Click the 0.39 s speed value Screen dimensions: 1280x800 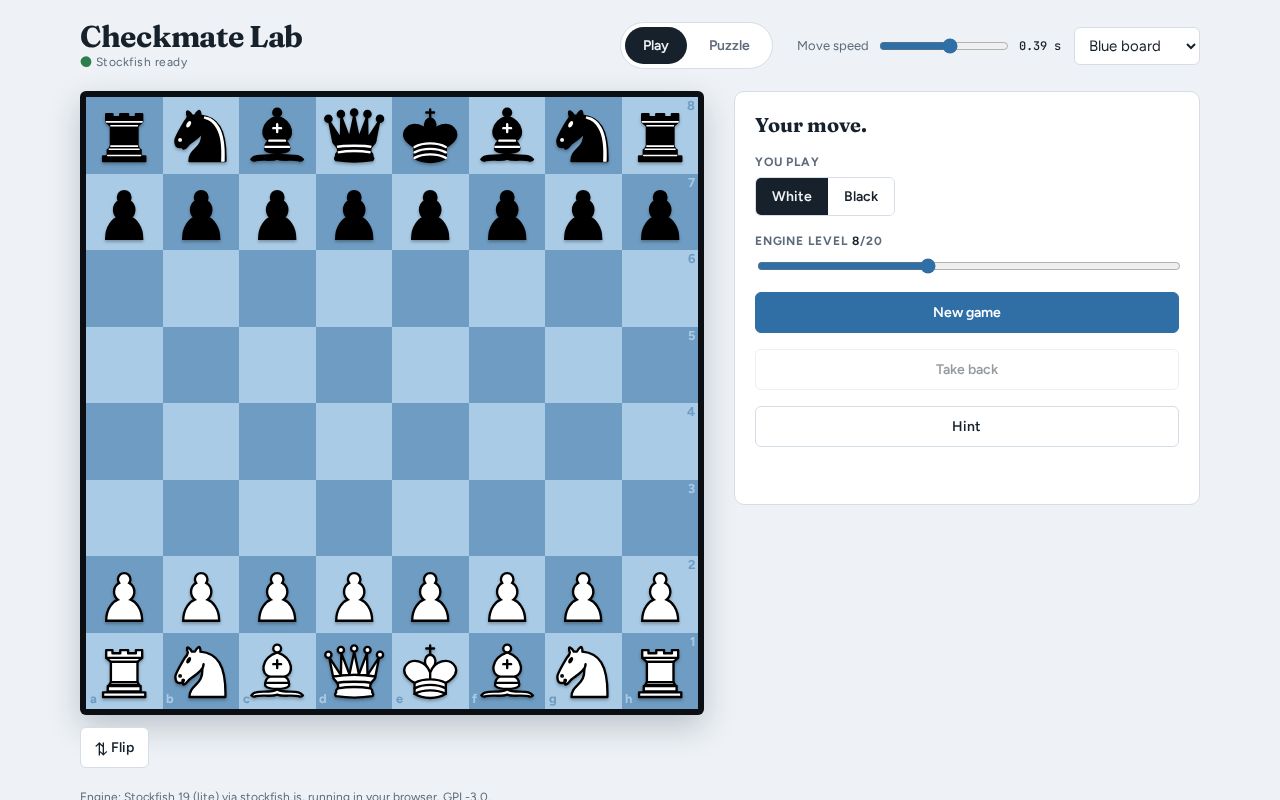pos(1040,46)
